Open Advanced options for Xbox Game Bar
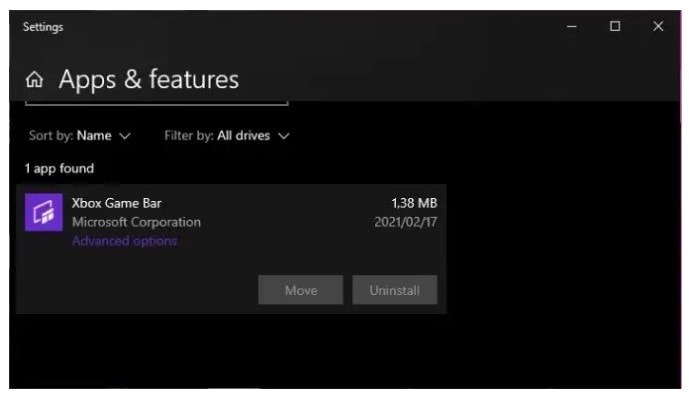The height and width of the screenshot is (399, 689). click(124, 241)
